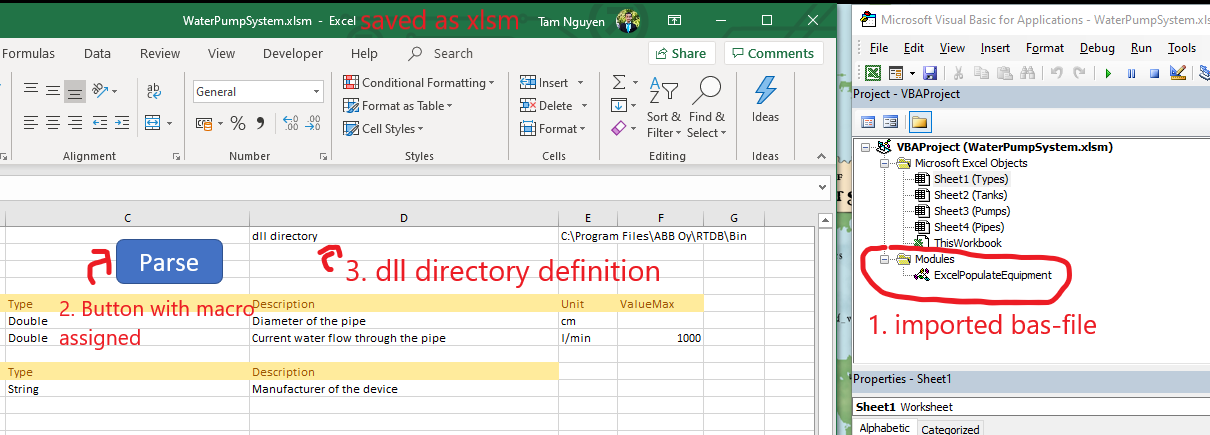This screenshot has width=1210, height=435.
Task: Apply comma style number format
Action: click(261, 124)
